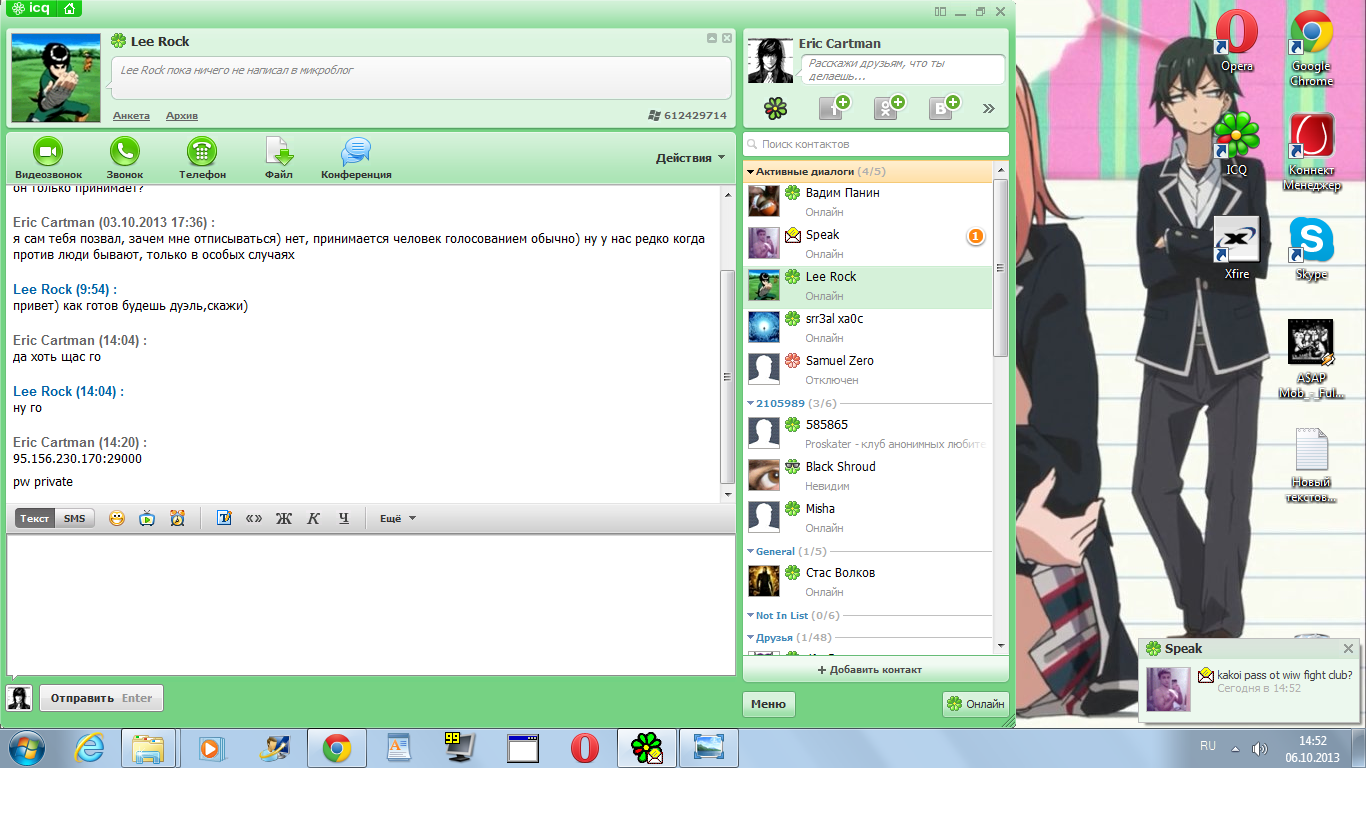Image resolution: width=1366 pixels, height=819 pixels.
Task: Start a video call with Lee Rock
Action: pos(48,152)
